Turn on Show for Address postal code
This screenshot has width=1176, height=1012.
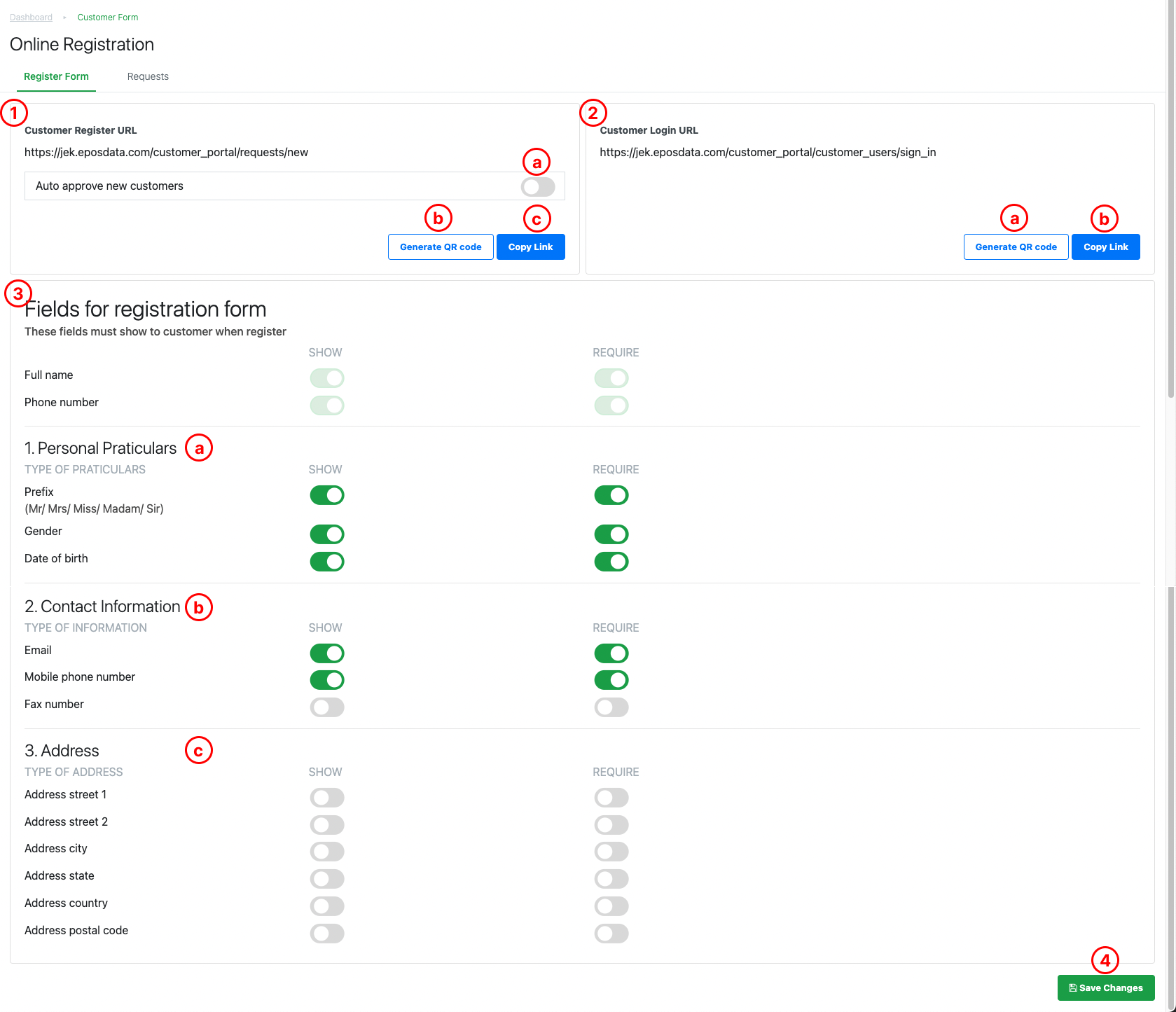[327, 934]
